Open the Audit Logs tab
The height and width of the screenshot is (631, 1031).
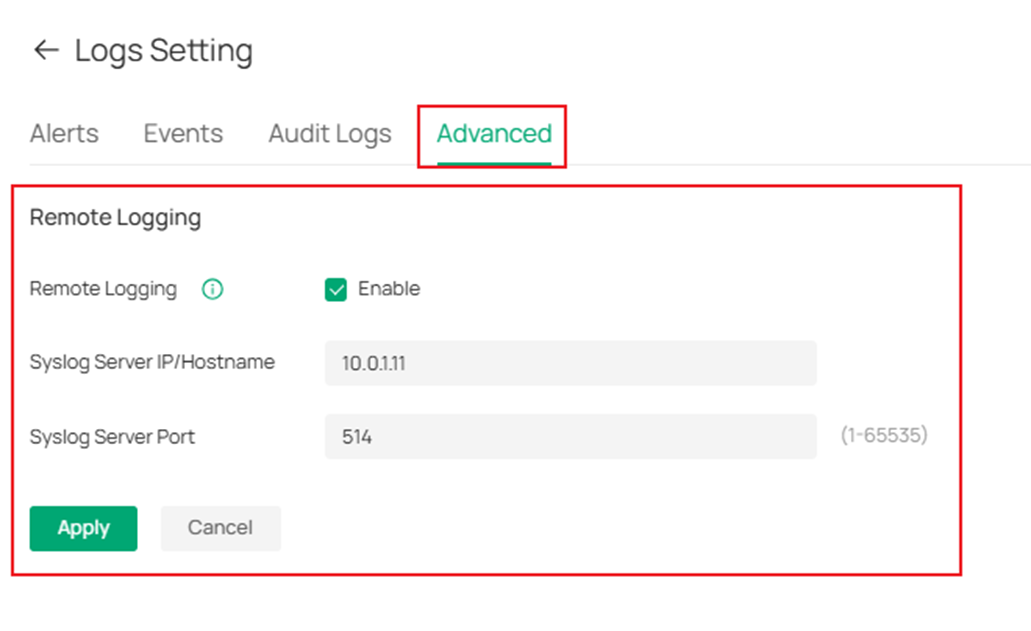click(x=330, y=134)
